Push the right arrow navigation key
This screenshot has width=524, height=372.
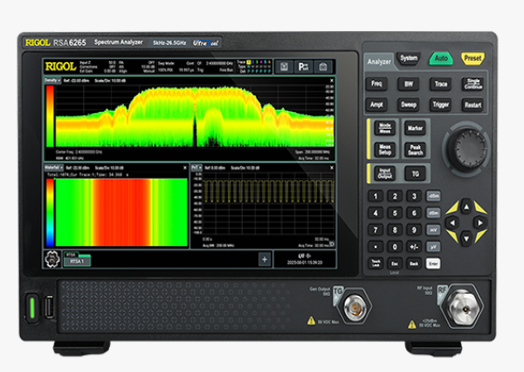480,223
